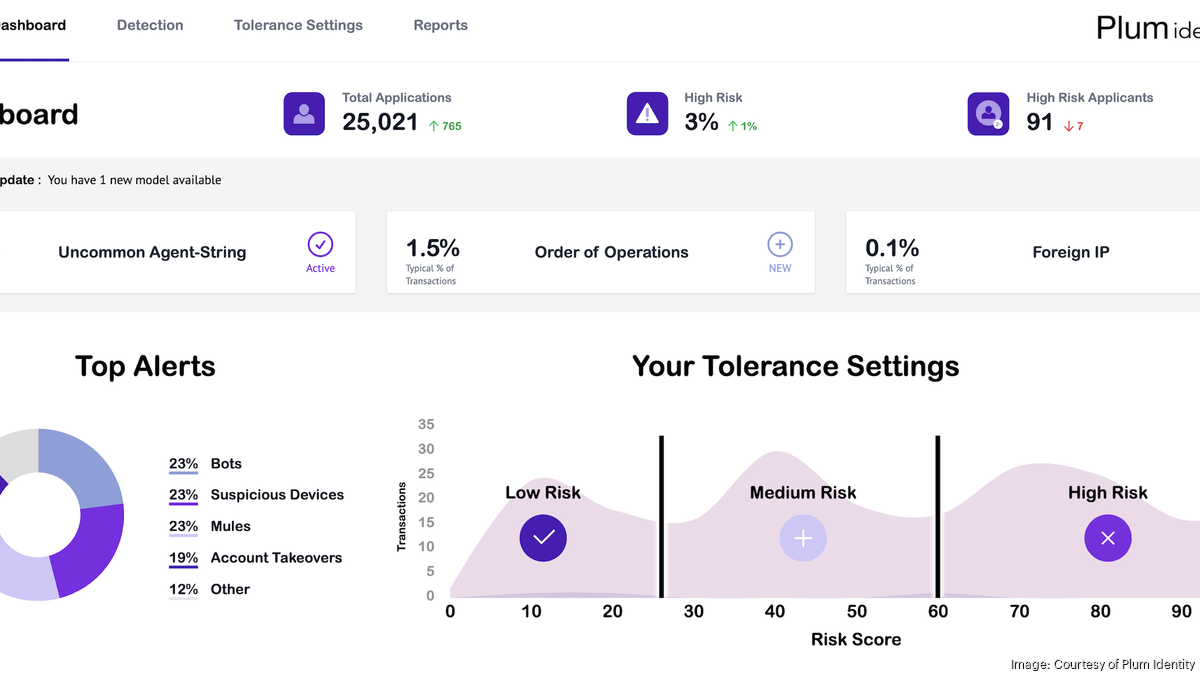This screenshot has width=1200, height=675.
Task: Click the Foreign IP model card
Action: (x=1070, y=253)
